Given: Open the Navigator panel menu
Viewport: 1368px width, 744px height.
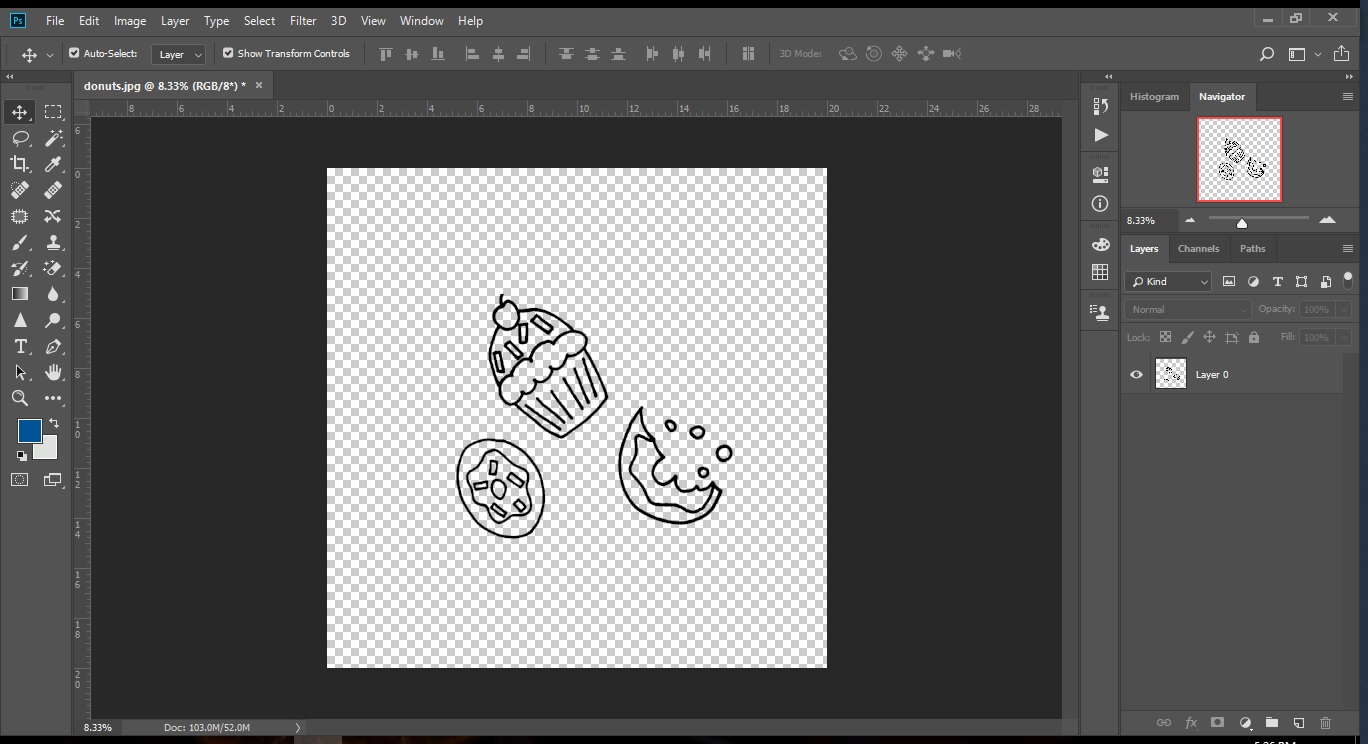Looking at the screenshot, I should 1348,97.
